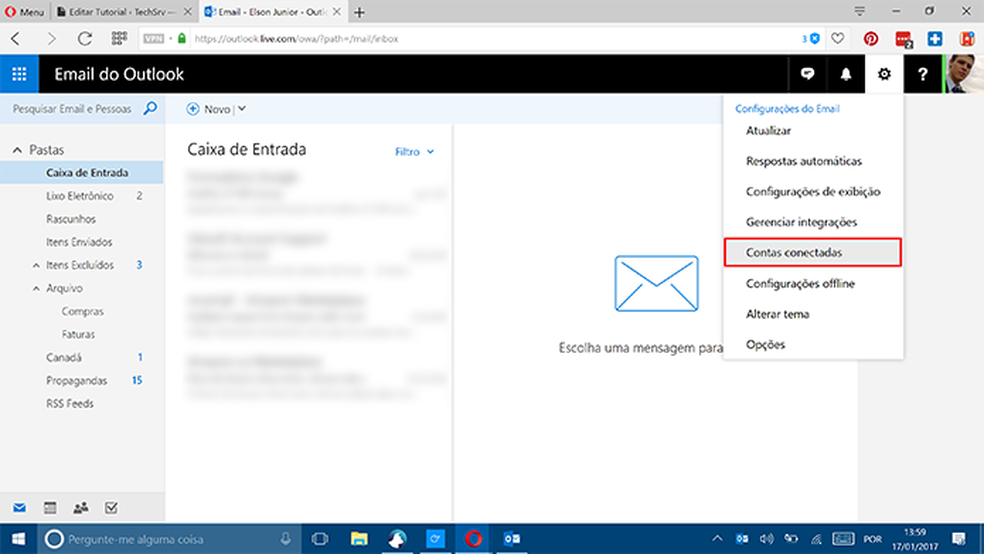Click the VPN badge in address bar
This screenshot has height=554, width=984.
tap(154, 39)
